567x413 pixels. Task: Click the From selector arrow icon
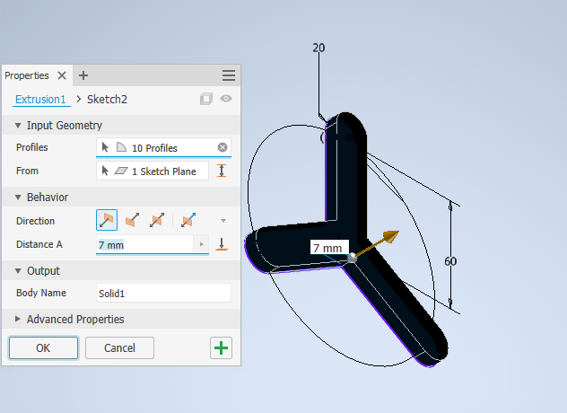point(105,171)
